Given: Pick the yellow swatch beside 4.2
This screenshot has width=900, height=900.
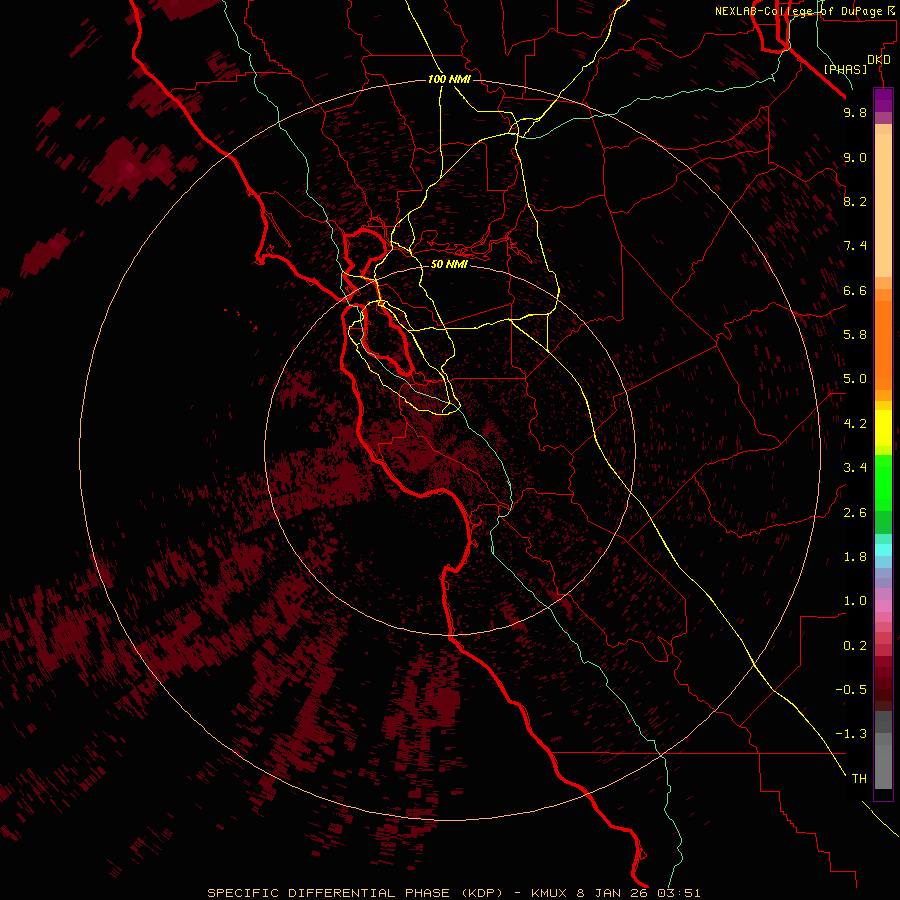Looking at the screenshot, I should coord(883,428).
